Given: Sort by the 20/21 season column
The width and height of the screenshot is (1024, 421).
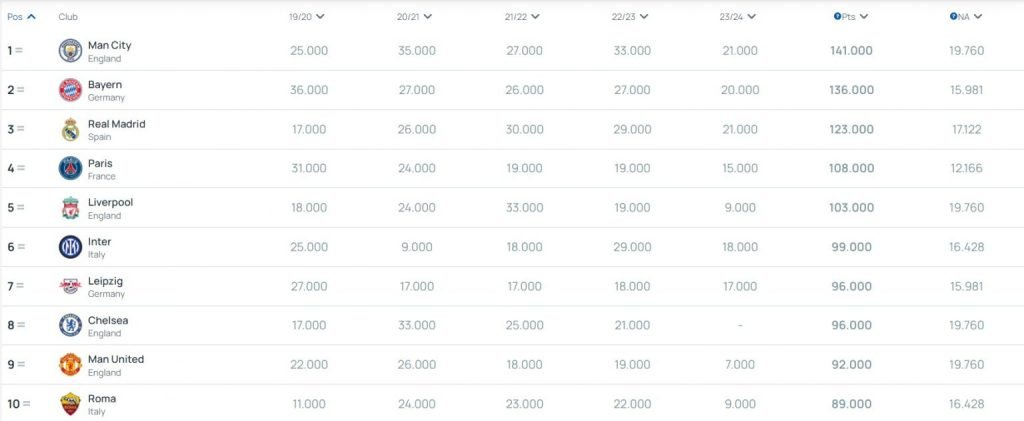Looking at the screenshot, I should coord(414,17).
